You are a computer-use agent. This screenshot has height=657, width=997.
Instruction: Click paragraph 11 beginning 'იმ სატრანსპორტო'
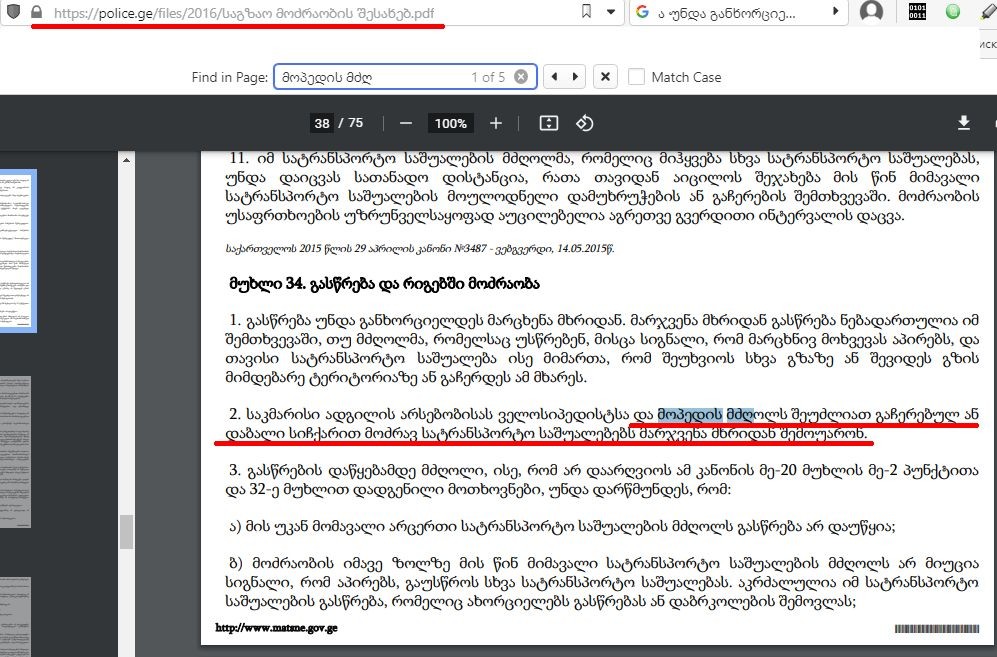(602, 186)
